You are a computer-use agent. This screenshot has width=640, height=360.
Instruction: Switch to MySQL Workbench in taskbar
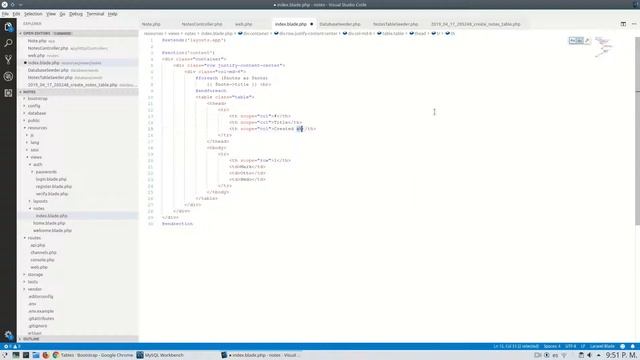tap(160, 355)
